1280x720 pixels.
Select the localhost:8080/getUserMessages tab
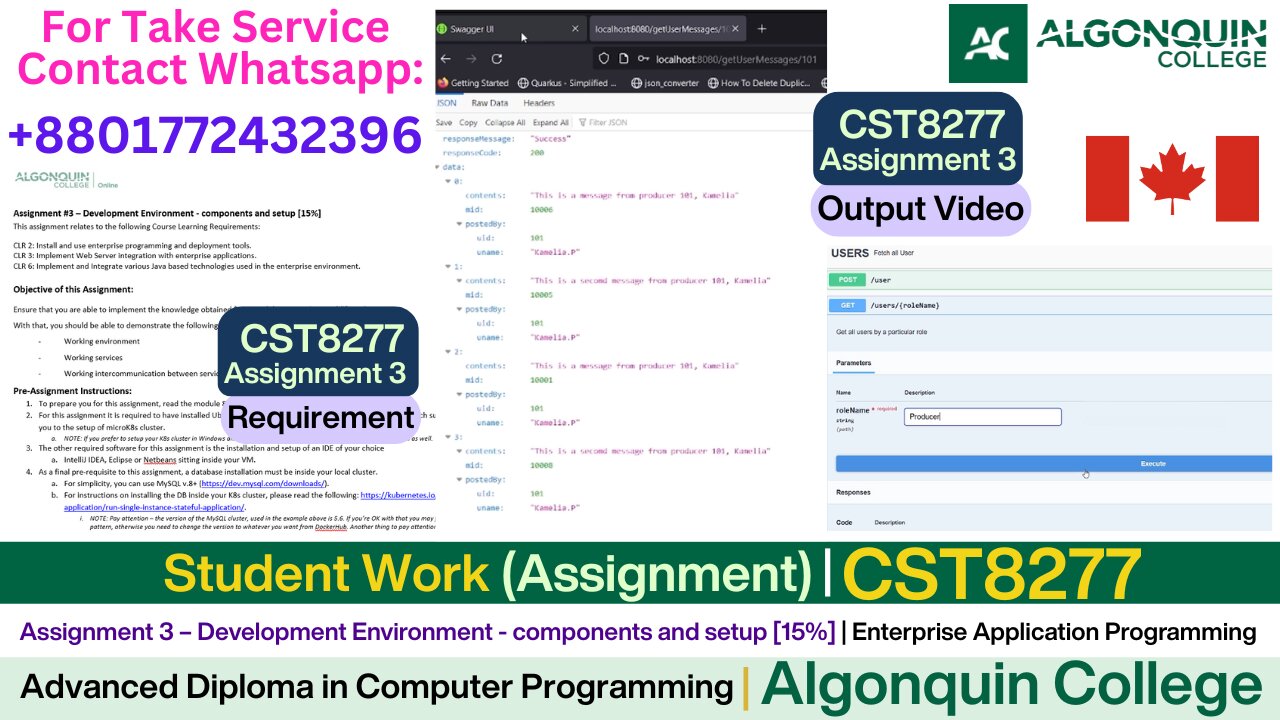(x=669, y=29)
